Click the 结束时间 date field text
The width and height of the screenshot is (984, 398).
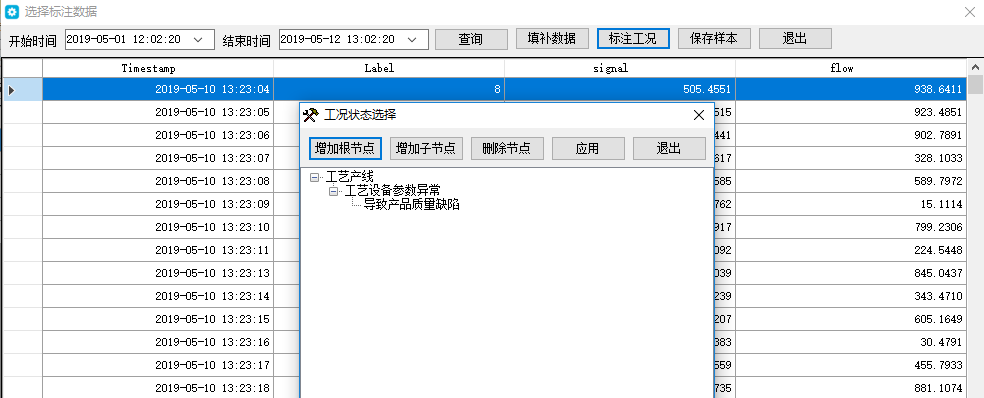coord(337,40)
